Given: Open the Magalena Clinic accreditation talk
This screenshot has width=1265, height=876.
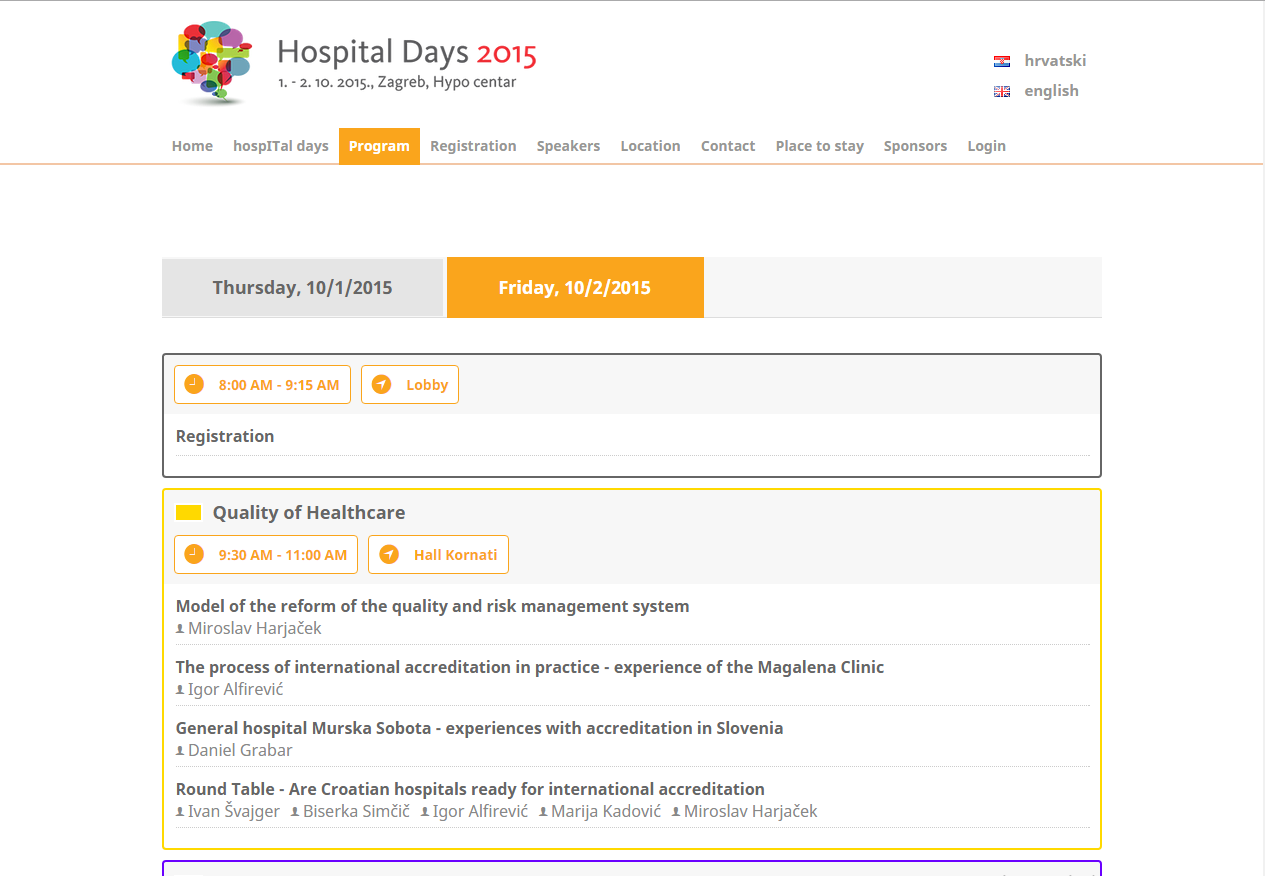Looking at the screenshot, I should (530, 667).
